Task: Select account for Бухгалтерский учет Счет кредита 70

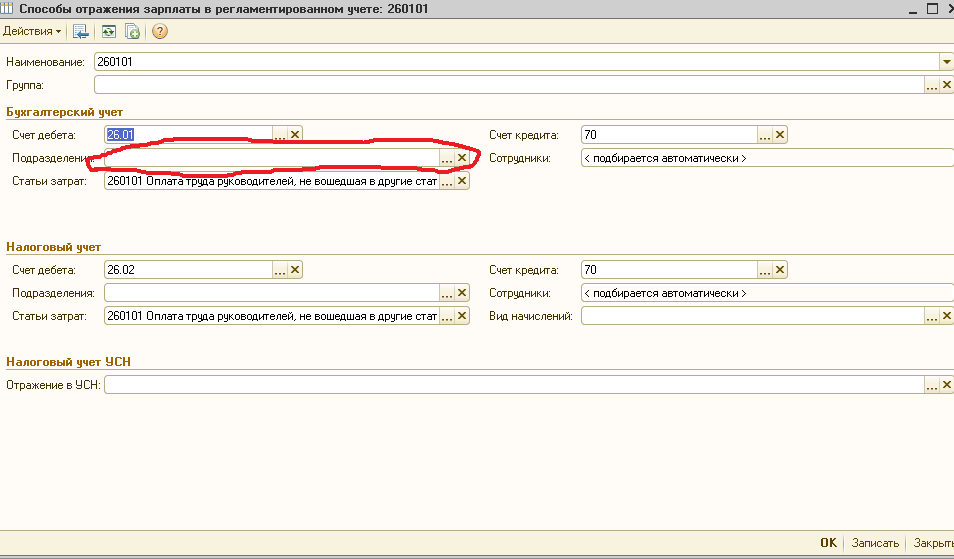Action: [x=765, y=135]
